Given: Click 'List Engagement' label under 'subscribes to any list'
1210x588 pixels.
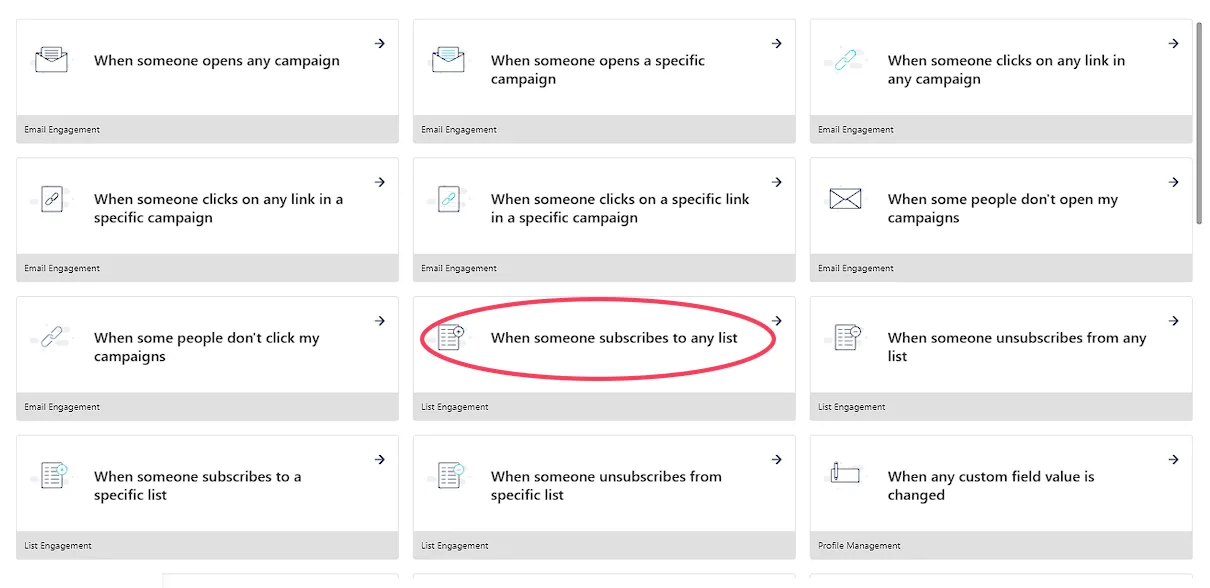Looking at the screenshot, I should pos(455,407).
